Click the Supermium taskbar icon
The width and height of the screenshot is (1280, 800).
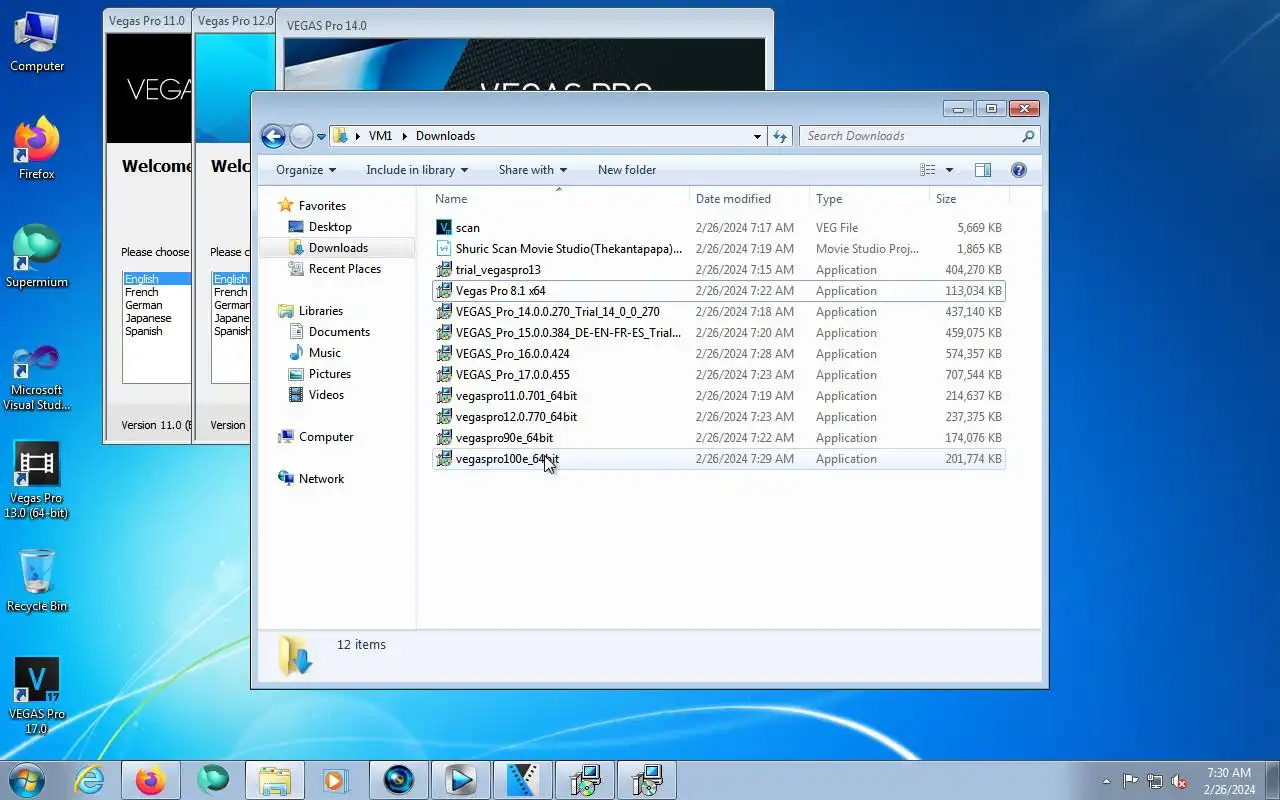[x=213, y=780]
